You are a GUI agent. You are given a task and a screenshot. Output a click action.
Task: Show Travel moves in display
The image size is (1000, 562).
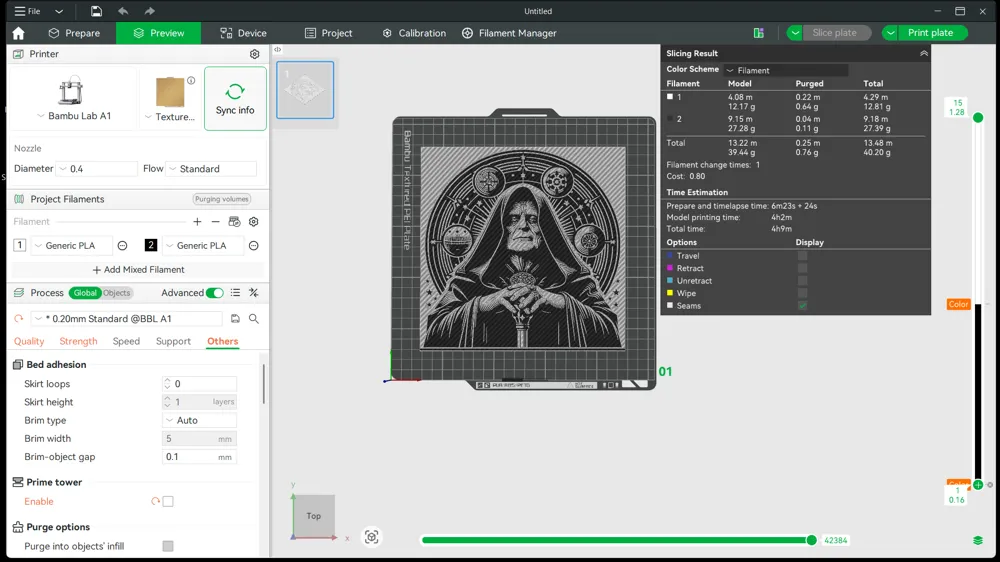tap(802, 256)
